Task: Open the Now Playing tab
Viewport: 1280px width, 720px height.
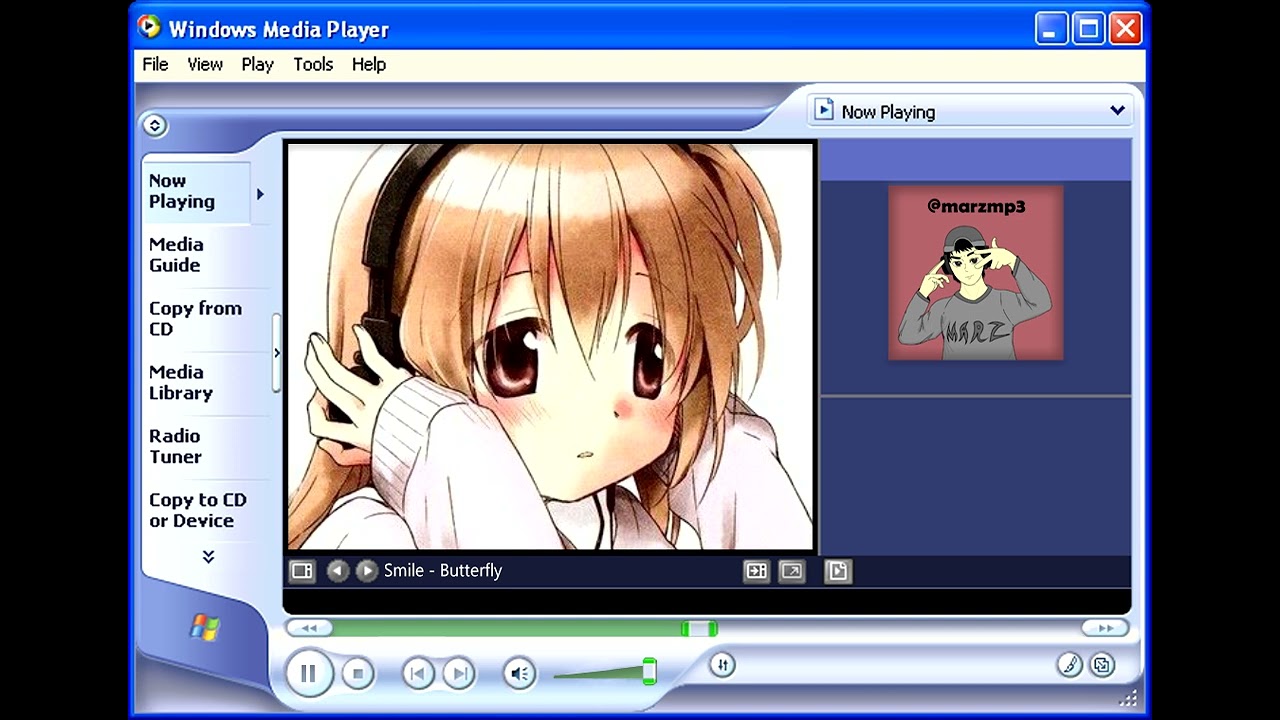Action: (196, 191)
